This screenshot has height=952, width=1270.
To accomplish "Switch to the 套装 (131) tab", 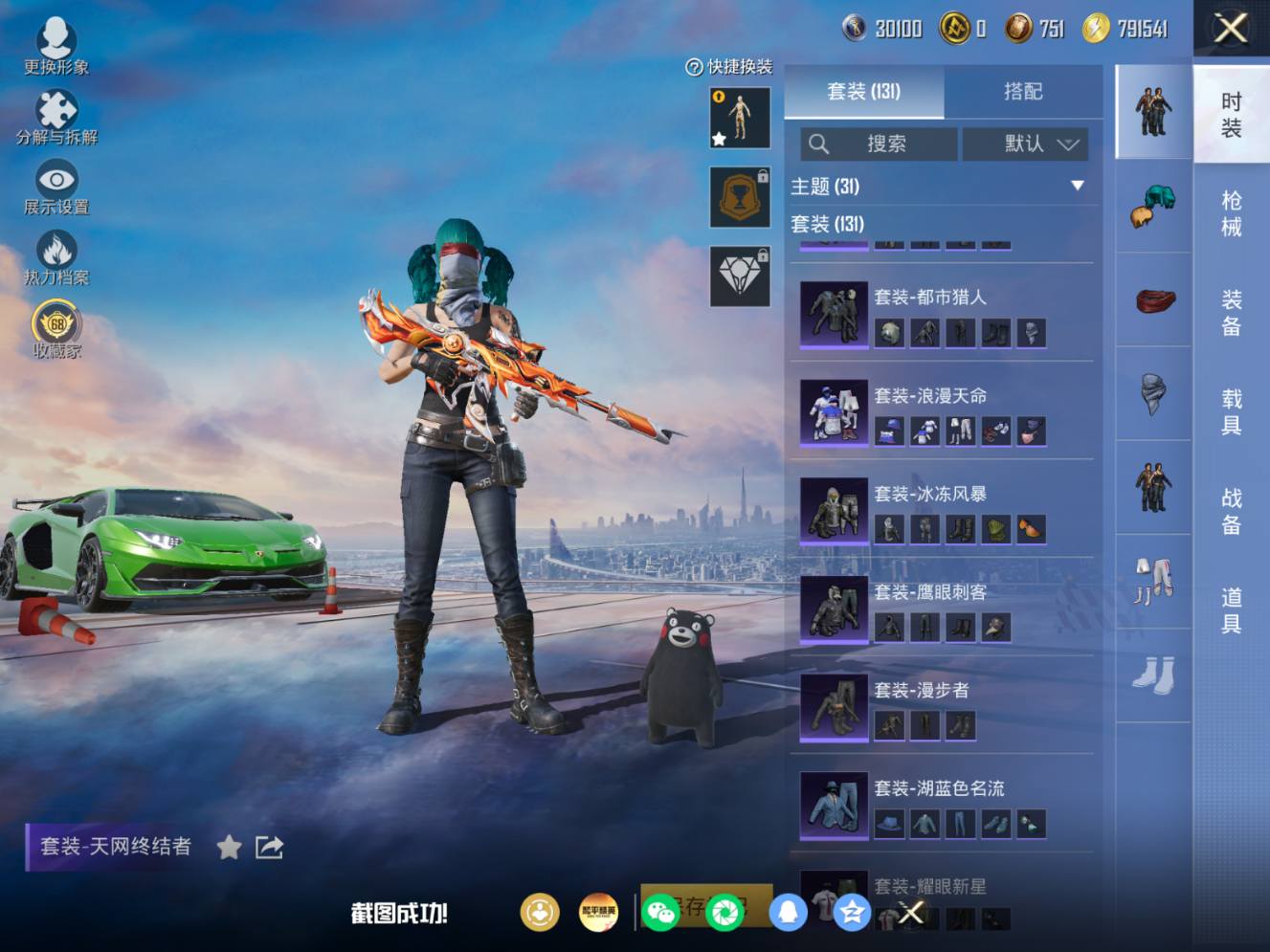I will (x=864, y=92).
